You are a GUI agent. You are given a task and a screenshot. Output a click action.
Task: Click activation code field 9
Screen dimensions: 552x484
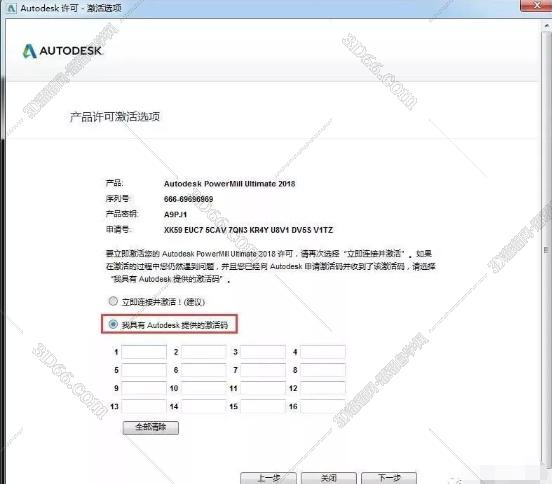point(144,388)
